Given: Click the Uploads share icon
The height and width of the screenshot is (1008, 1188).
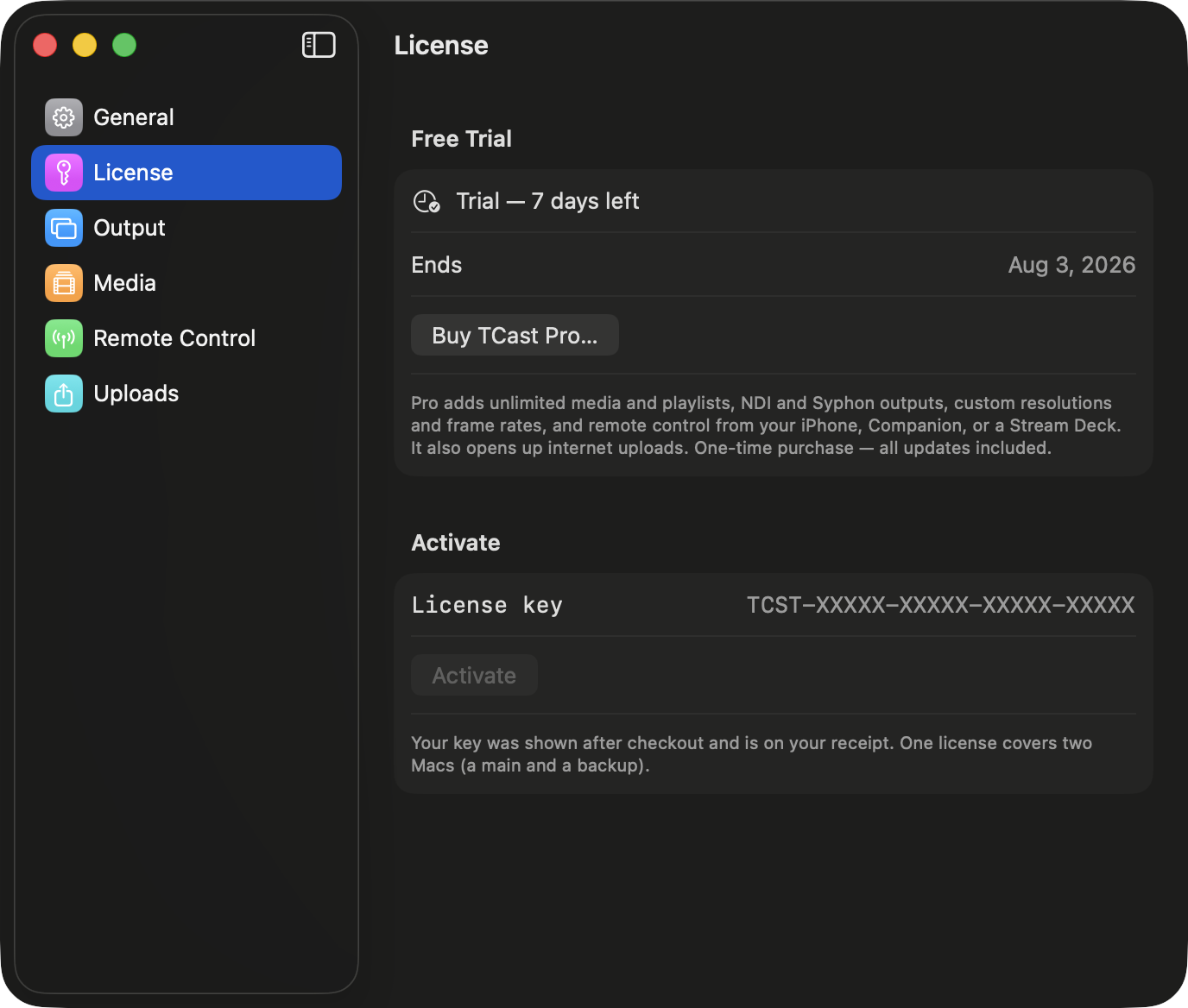Looking at the screenshot, I should (64, 394).
